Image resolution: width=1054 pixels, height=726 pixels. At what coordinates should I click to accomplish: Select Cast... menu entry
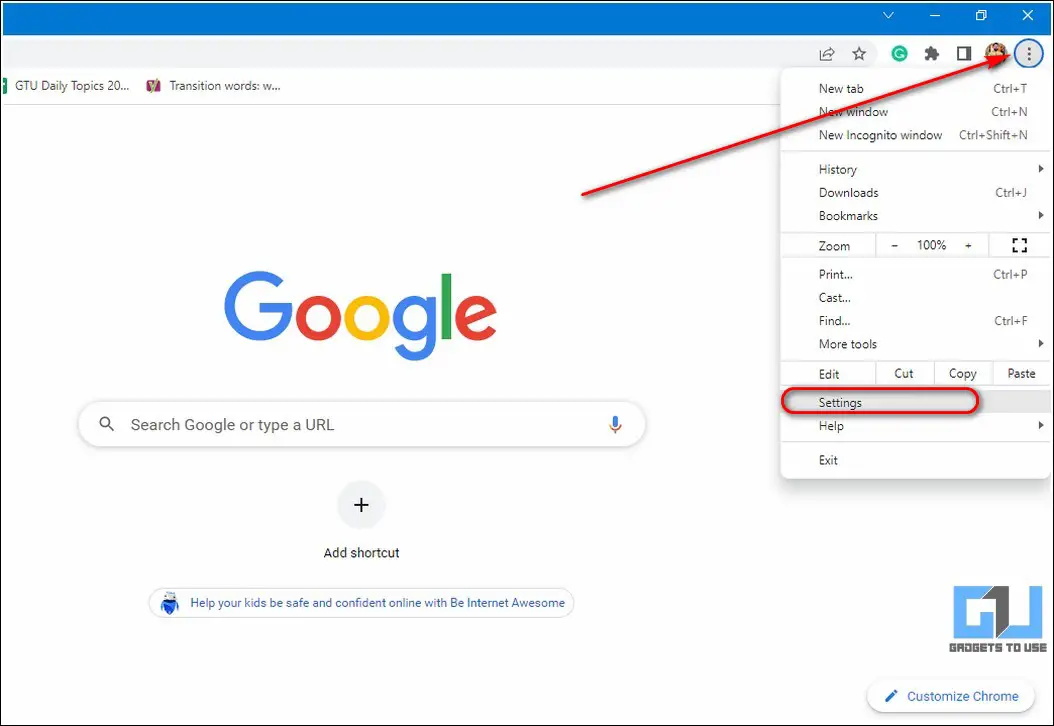pos(915,298)
